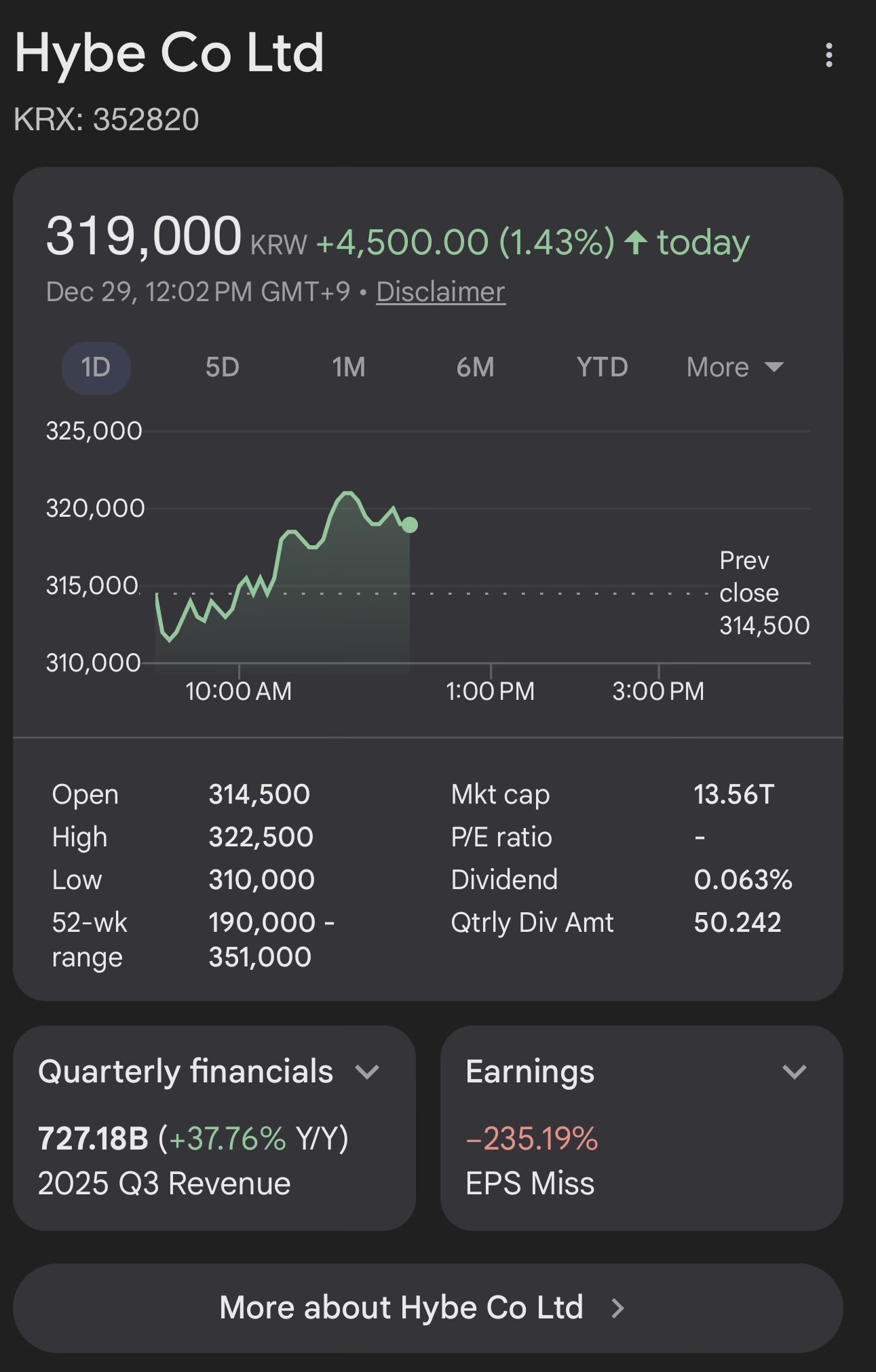Click the arrow next to More about Hybe
The width and height of the screenshot is (876, 1372).
(x=617, y=1308)
